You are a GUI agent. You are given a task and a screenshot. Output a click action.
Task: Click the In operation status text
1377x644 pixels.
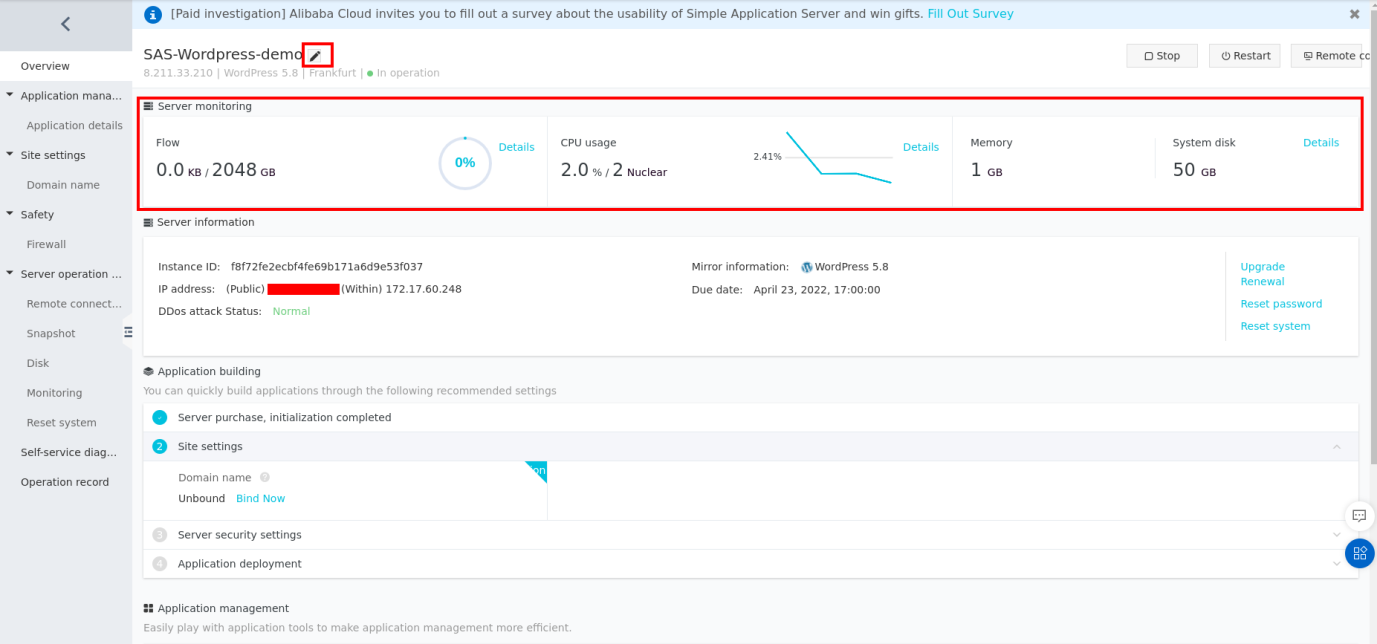(408, 73)
